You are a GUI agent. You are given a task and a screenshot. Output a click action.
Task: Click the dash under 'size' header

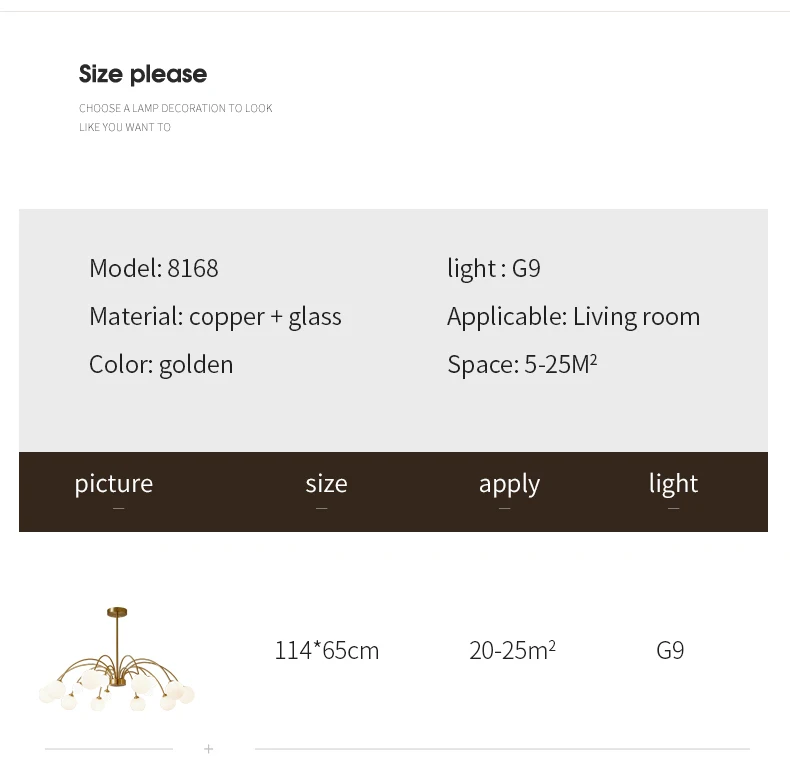click(321, 509)
